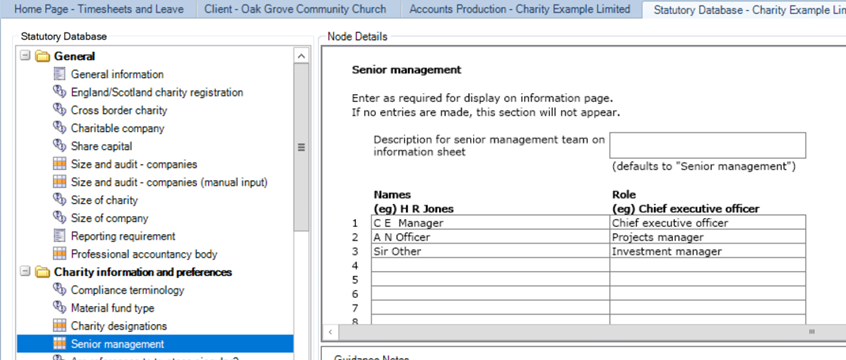This screenshot has width=846, height=360.
Task: Click the Reporting requirement document icon
Action: click(60, 236)
